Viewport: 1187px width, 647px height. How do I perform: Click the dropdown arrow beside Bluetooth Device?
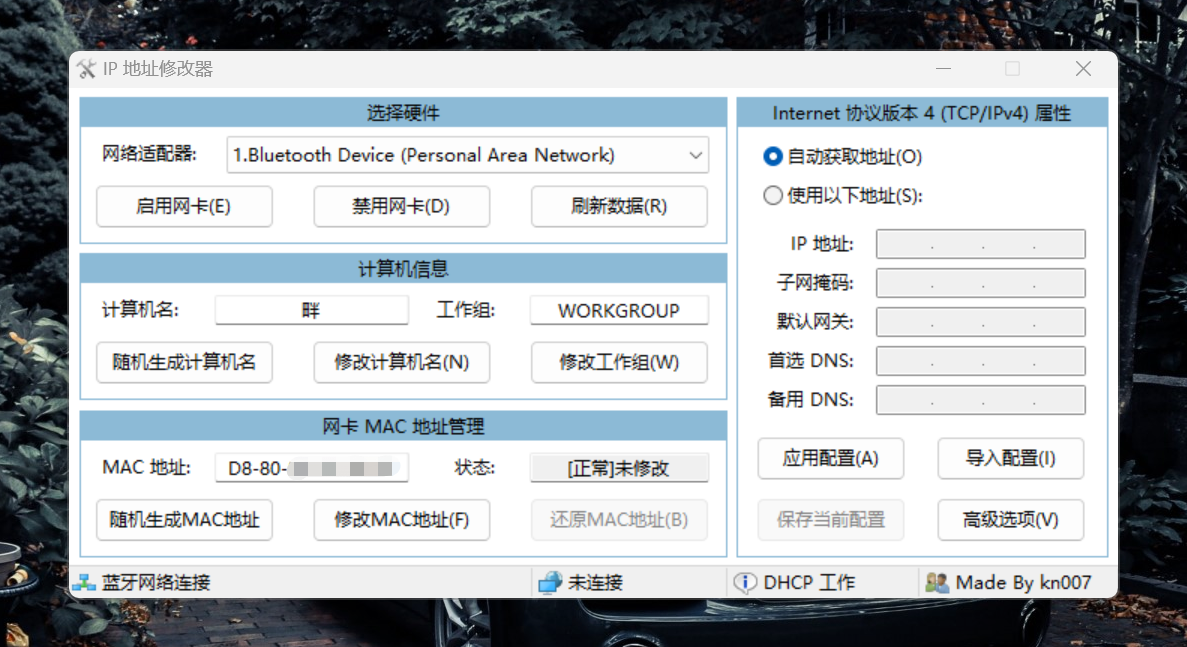coord(695,155)
